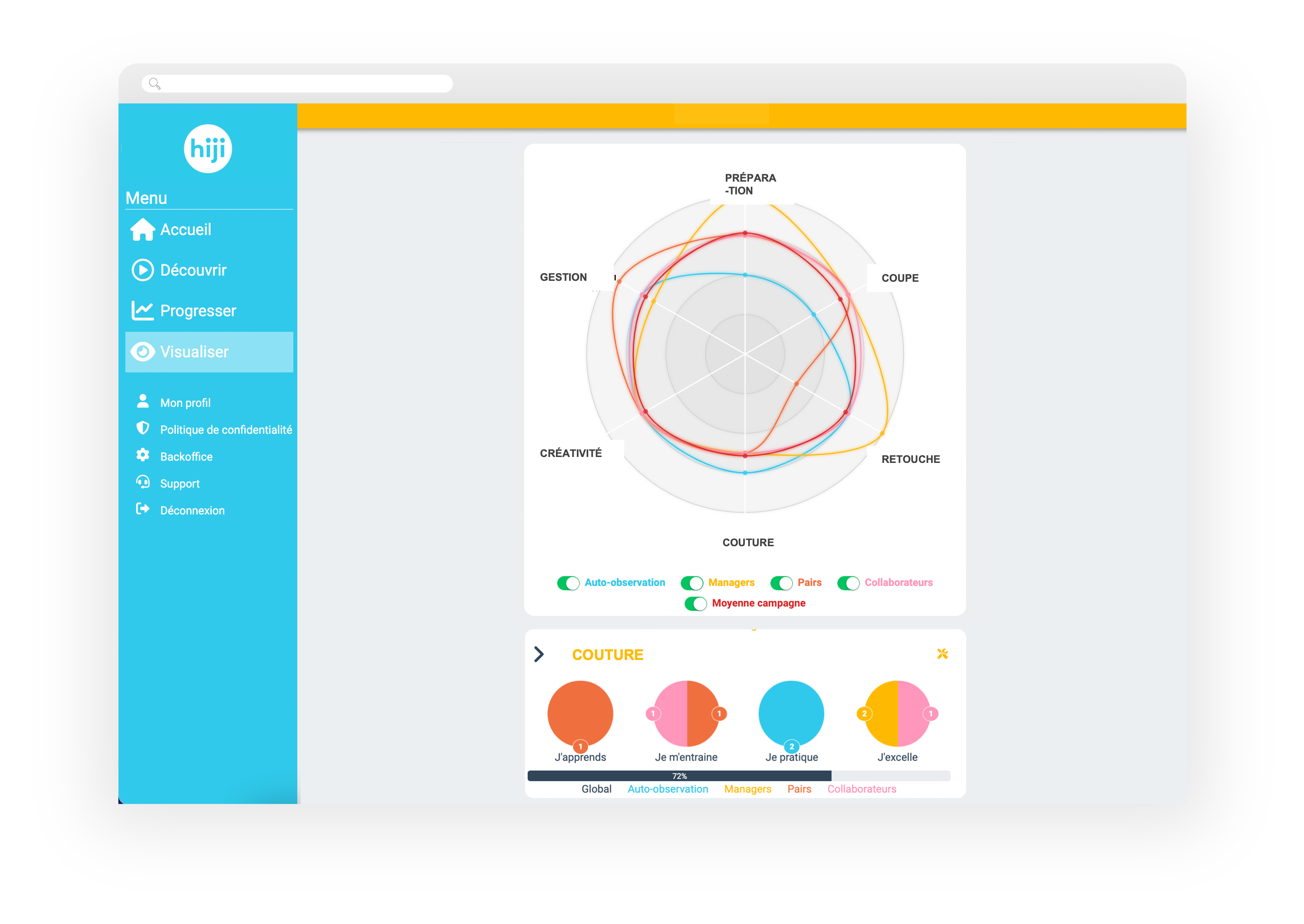Click the Mon profil person icon
The image size is (1304, 924).
click(x=143, y=401)
